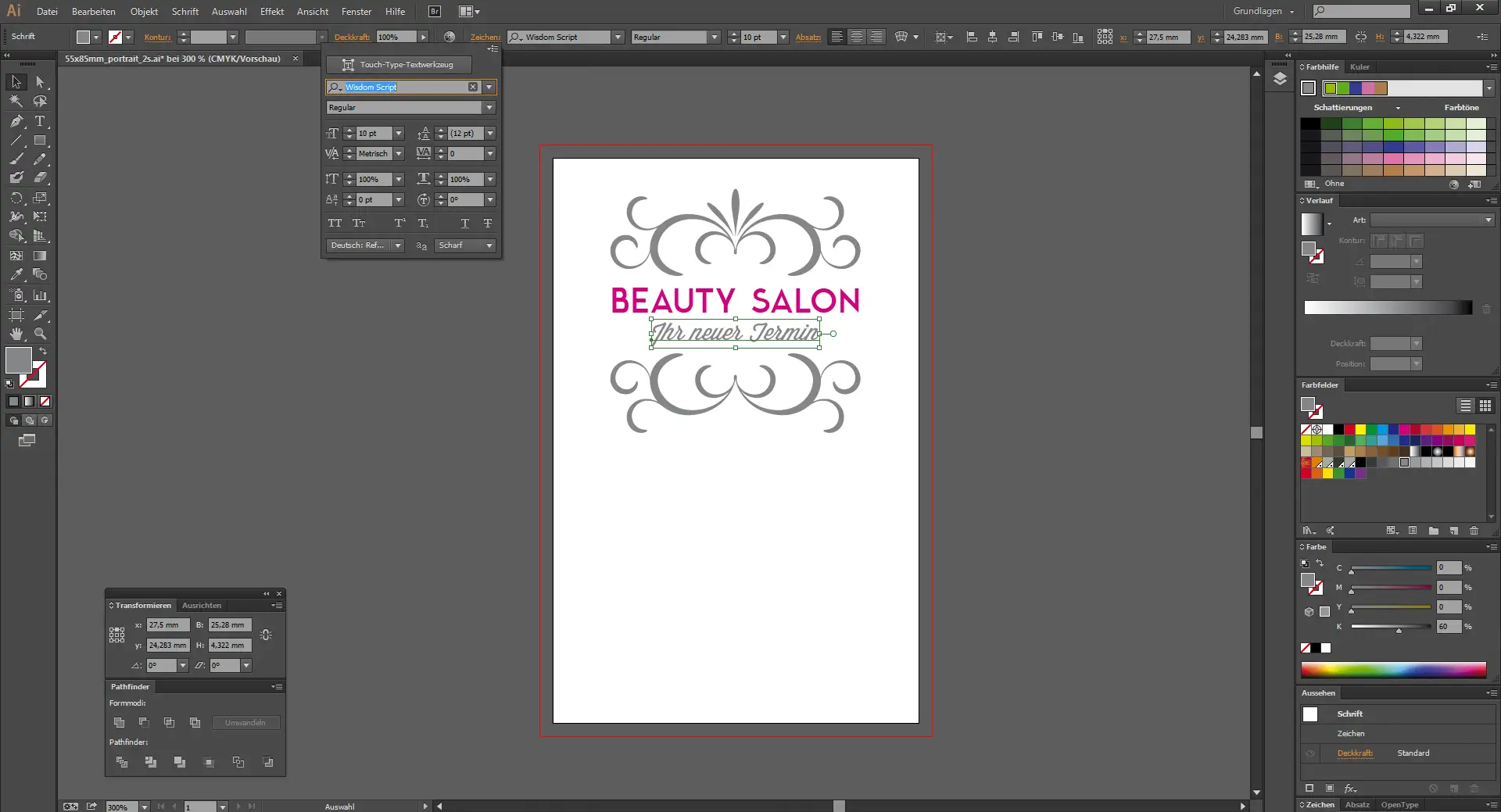Image resolution: width=1501 pixels, height=812 pixels.
Task: Open the Scharf anti-aliasing dropdown
Action: click(489, 245)
